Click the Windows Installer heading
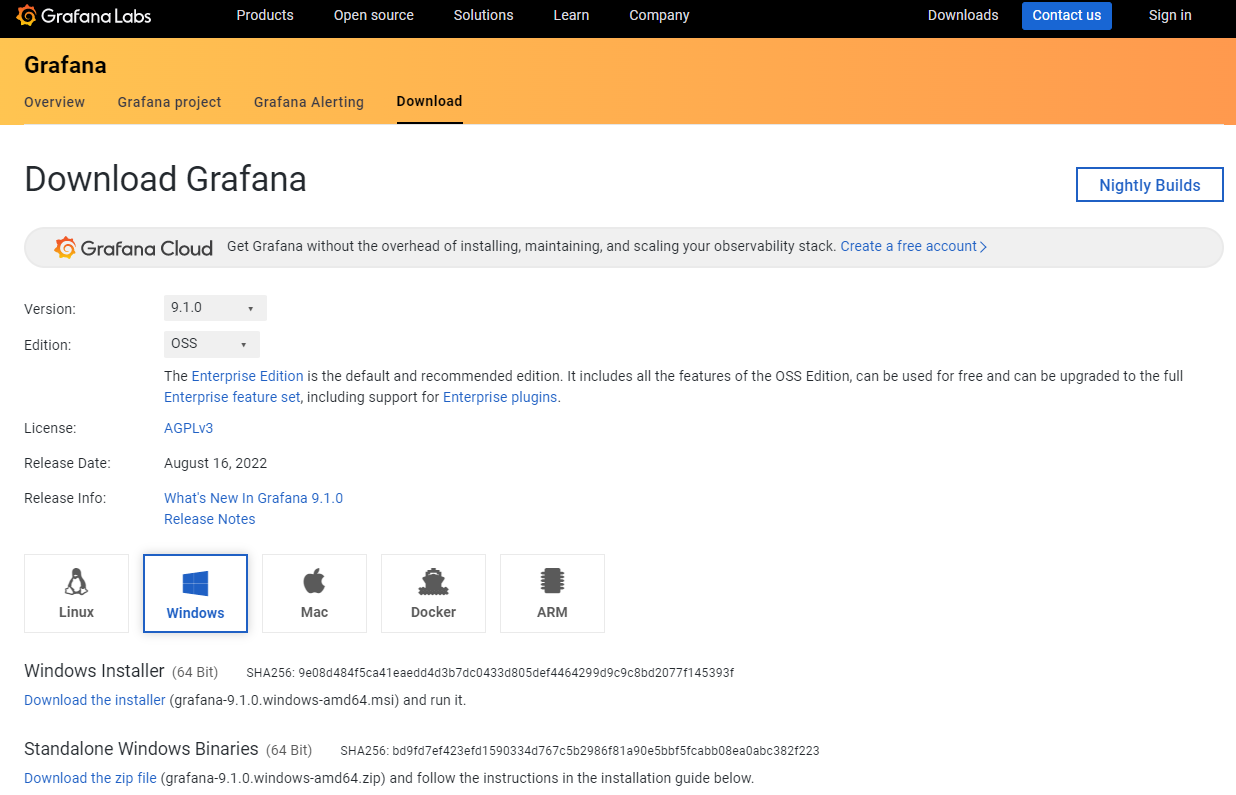This screenshot has width=1236, height=795. tap(94, 671)
